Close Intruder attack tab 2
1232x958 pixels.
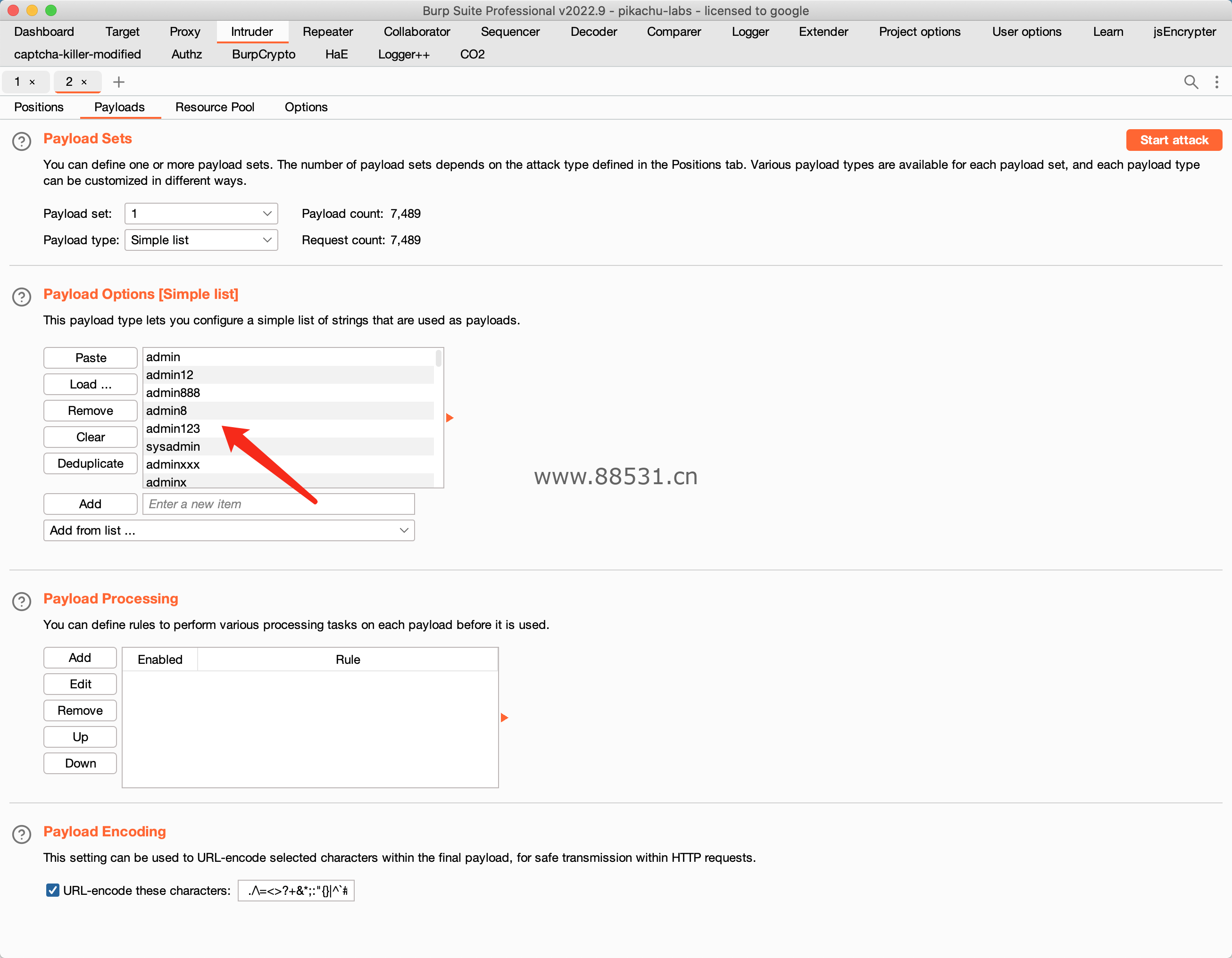(84, 83)
